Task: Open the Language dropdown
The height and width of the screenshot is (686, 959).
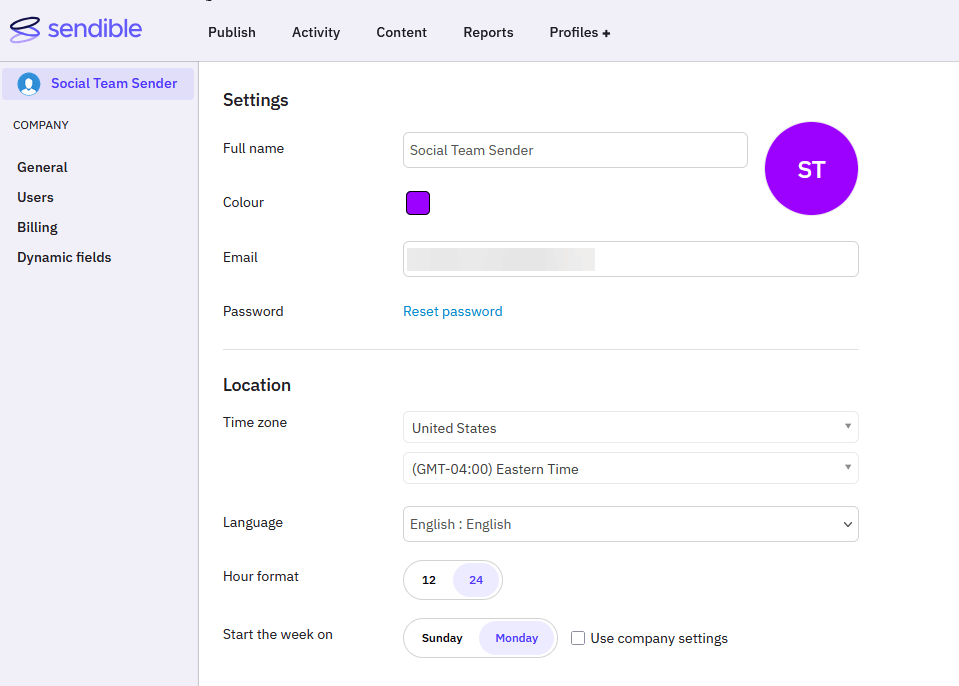Action: pyautogui.click(x=631, y=524)
